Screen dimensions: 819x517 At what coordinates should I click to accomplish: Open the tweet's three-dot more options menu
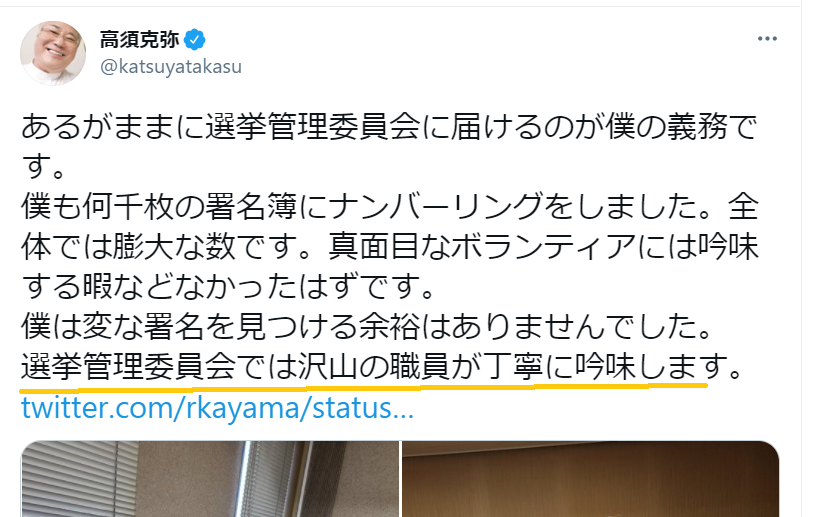(767, 39)
